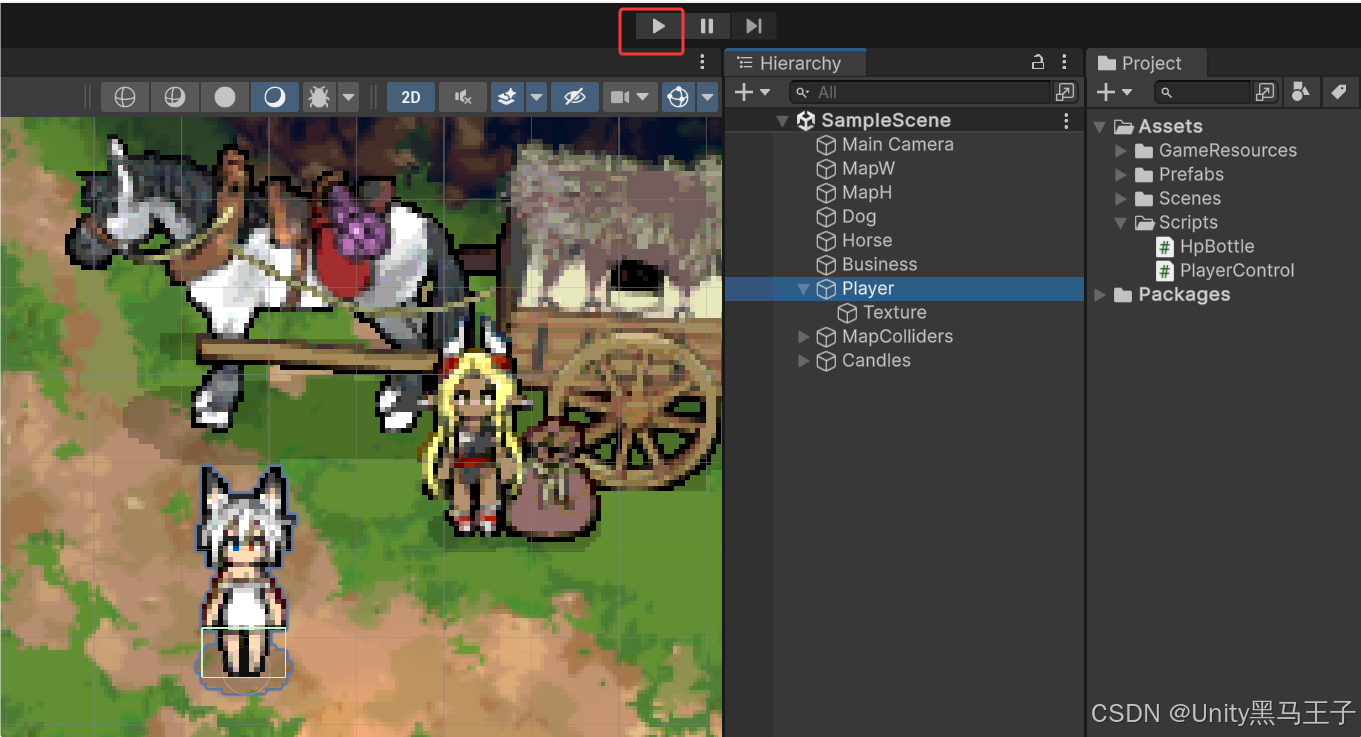This screenshot has width=1361, height=737.
Task: Toggle the 2D view button
Action: click(411, 97)
